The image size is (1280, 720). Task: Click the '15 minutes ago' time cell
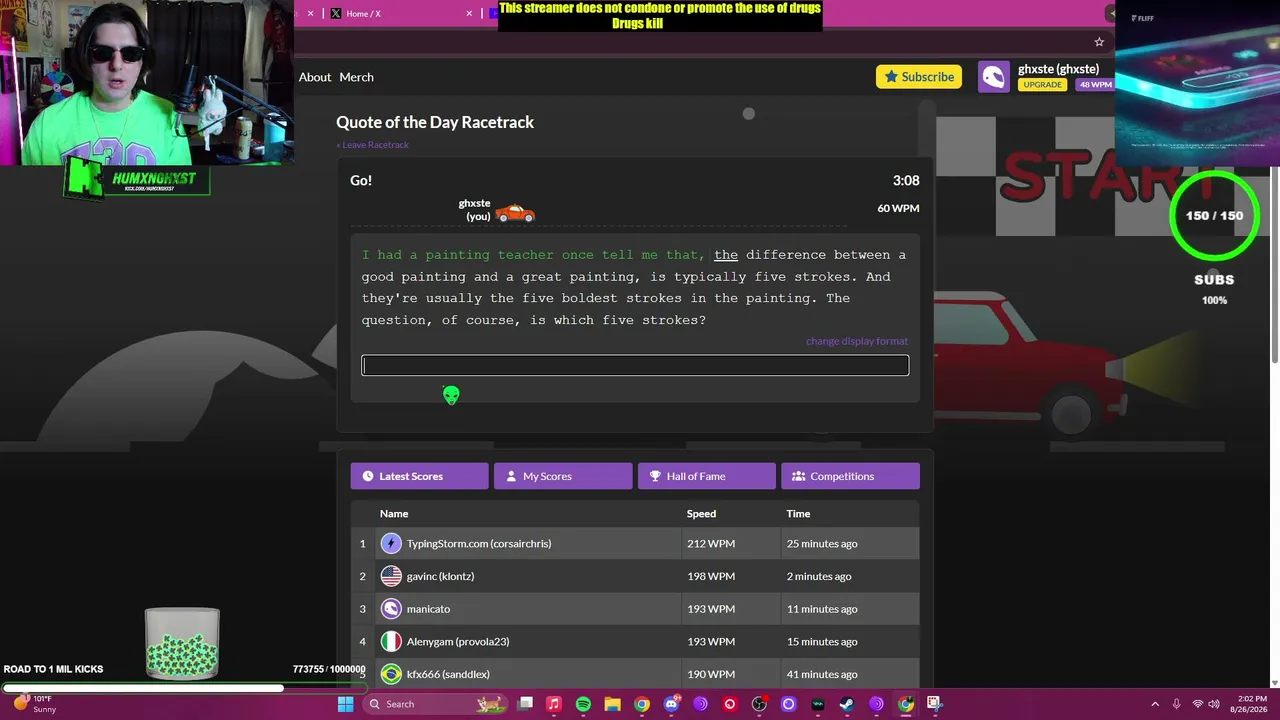coord(822,641)
